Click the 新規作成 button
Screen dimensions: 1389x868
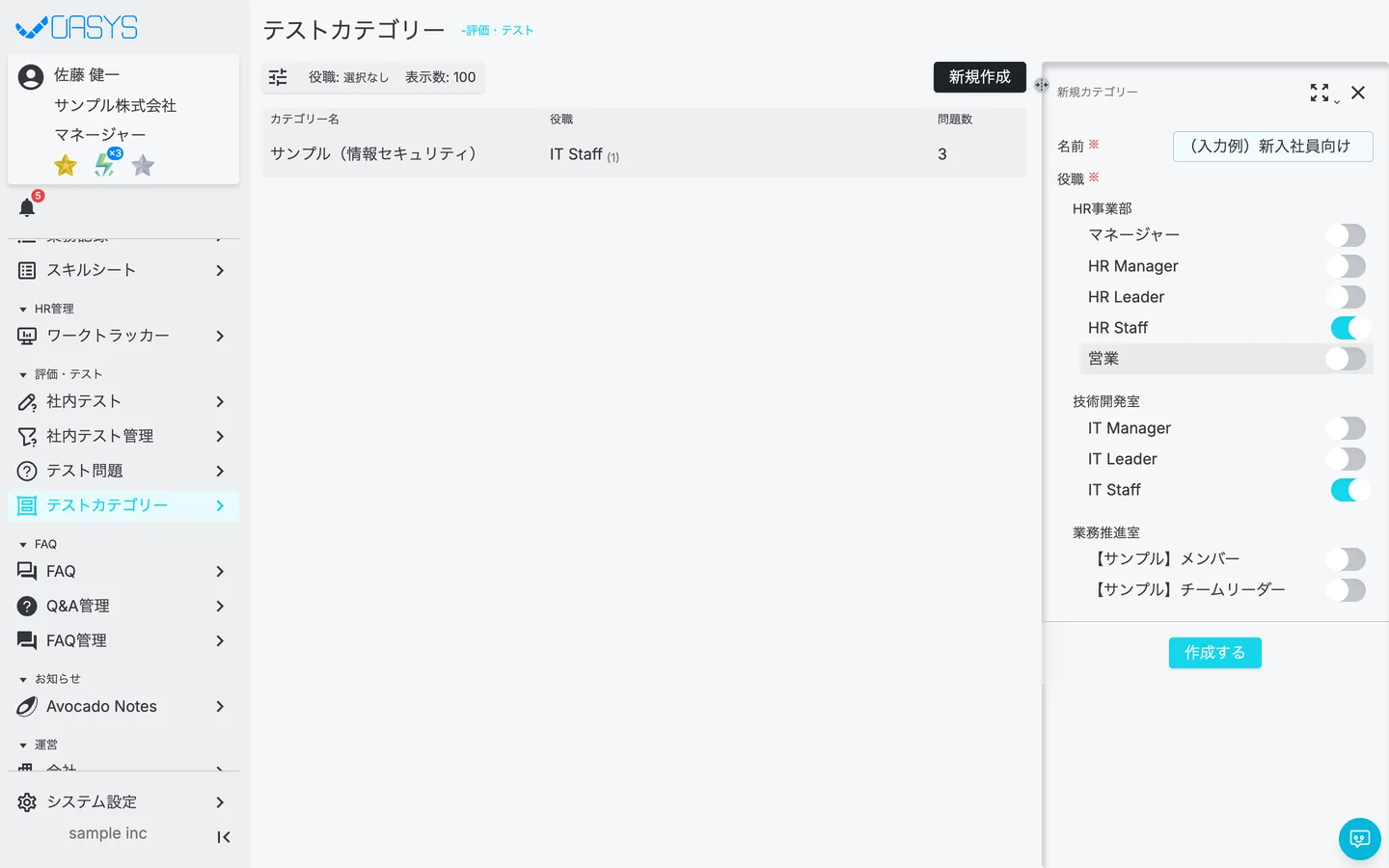tap(980, 77)
